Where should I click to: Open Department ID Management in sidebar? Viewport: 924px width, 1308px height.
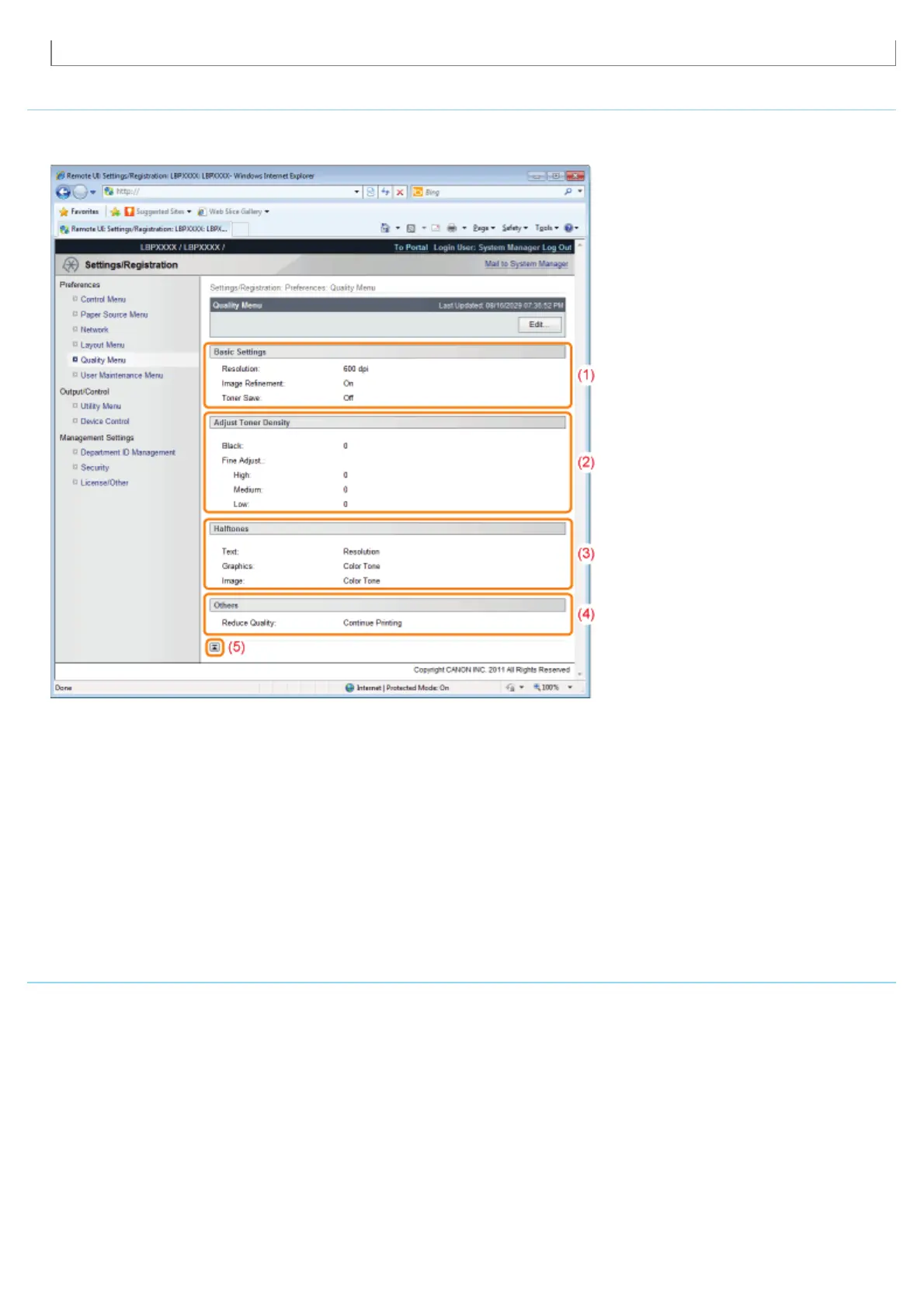[x=128, y=452]
